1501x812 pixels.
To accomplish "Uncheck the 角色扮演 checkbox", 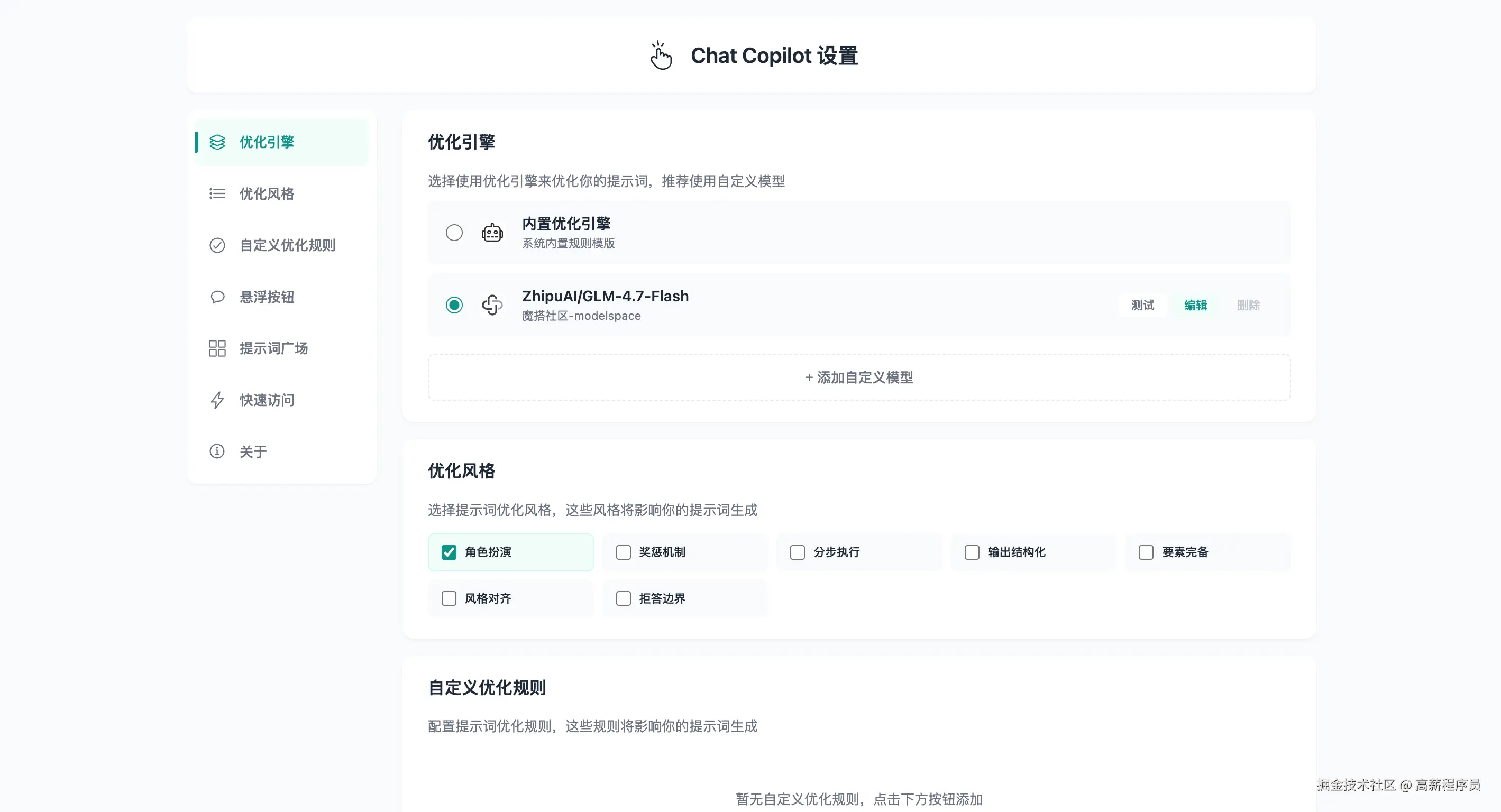I will (x=449, y=552).
